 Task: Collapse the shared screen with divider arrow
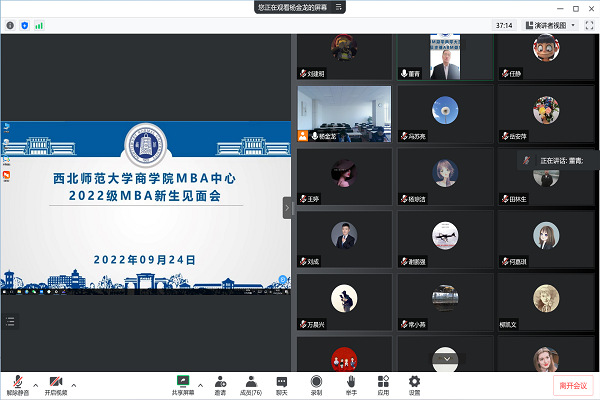[x=288, y=207]
